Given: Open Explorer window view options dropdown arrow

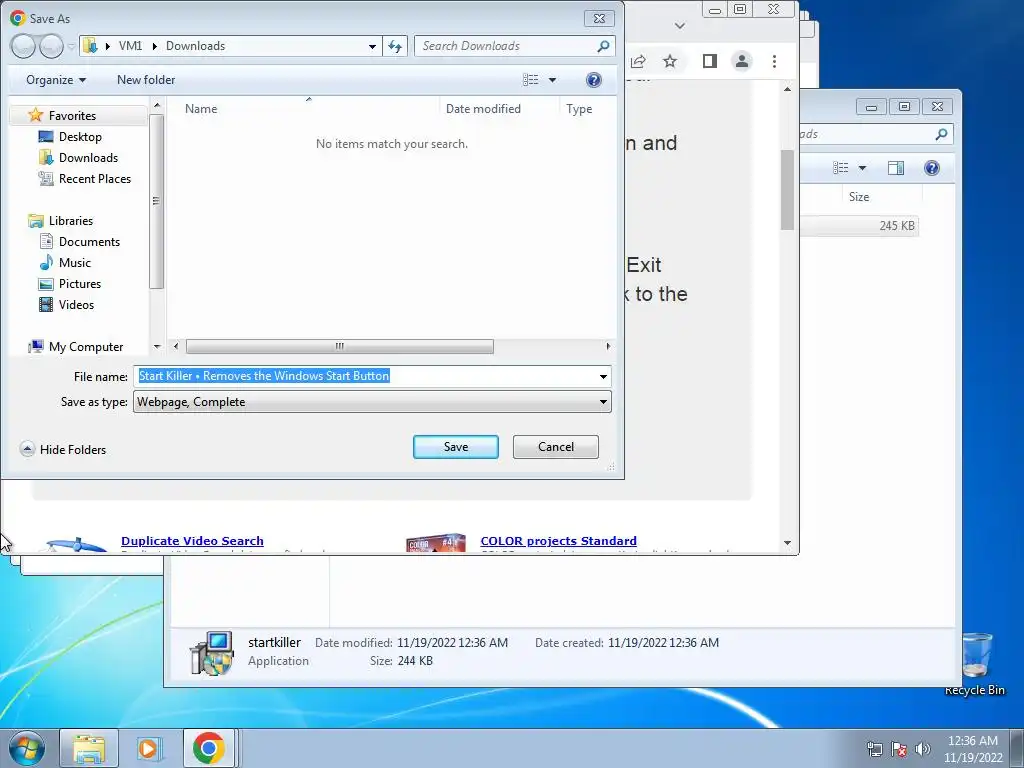Looking at the screenshot, I should pyautogui.click(x=862, y=168).
